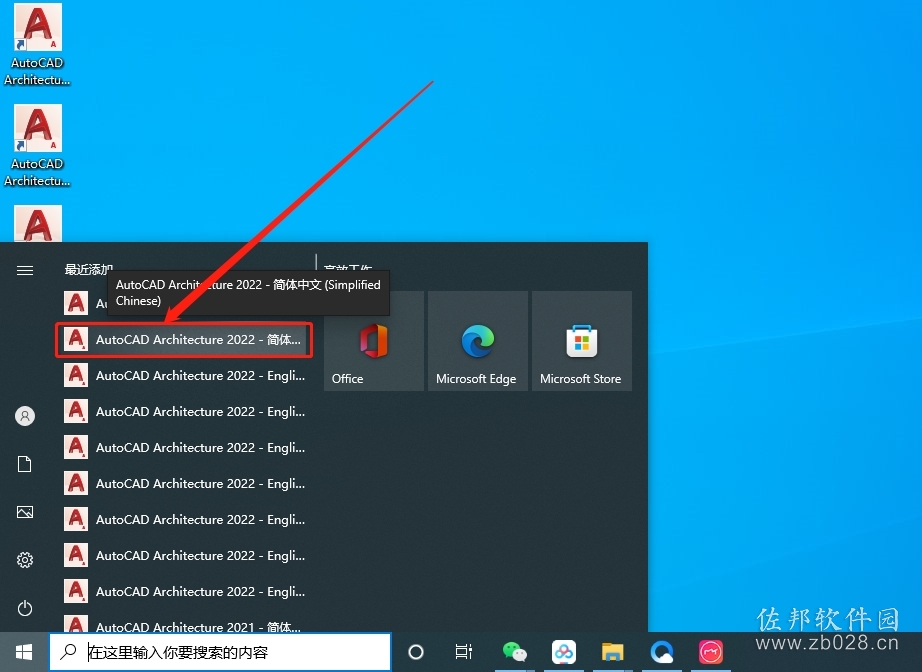Expand the Start hamburger menu

pyautogui.click(x=25, y=270)
